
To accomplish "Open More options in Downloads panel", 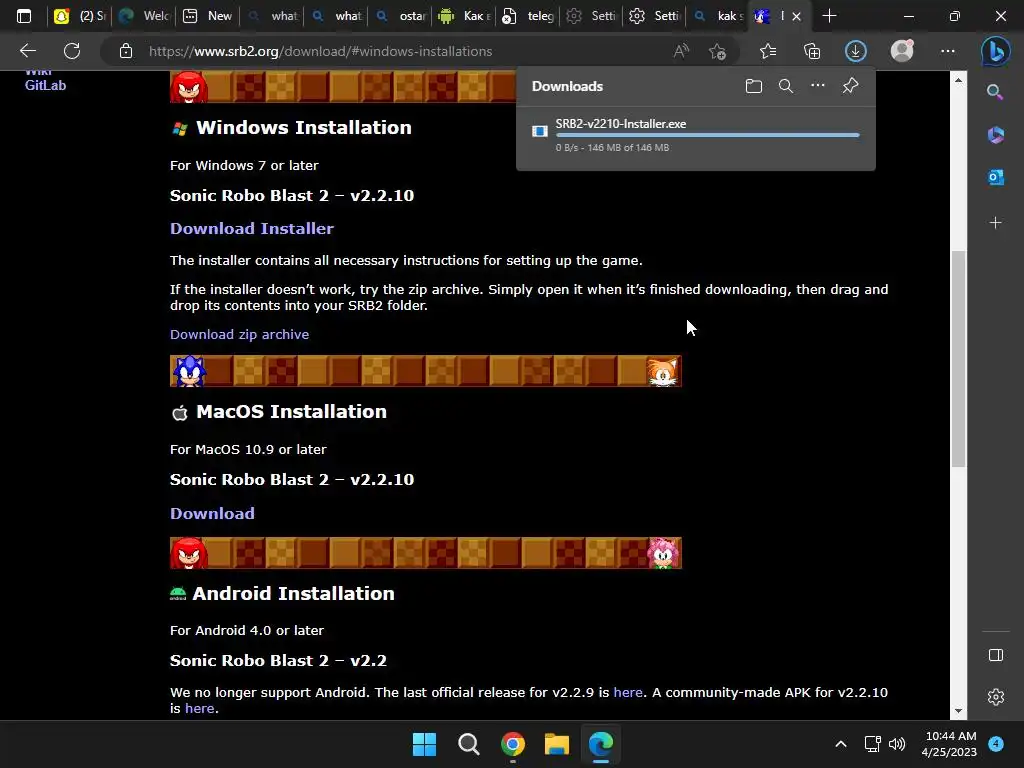I will click(x=818, y=86).
